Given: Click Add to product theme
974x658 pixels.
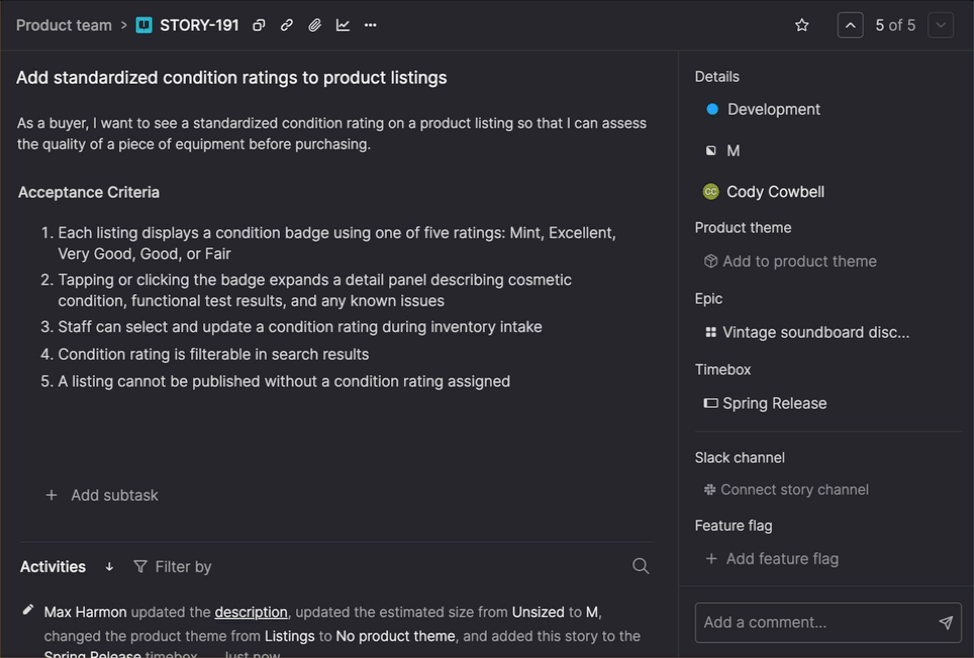Looking at the screenshot, I should point(799,261).
